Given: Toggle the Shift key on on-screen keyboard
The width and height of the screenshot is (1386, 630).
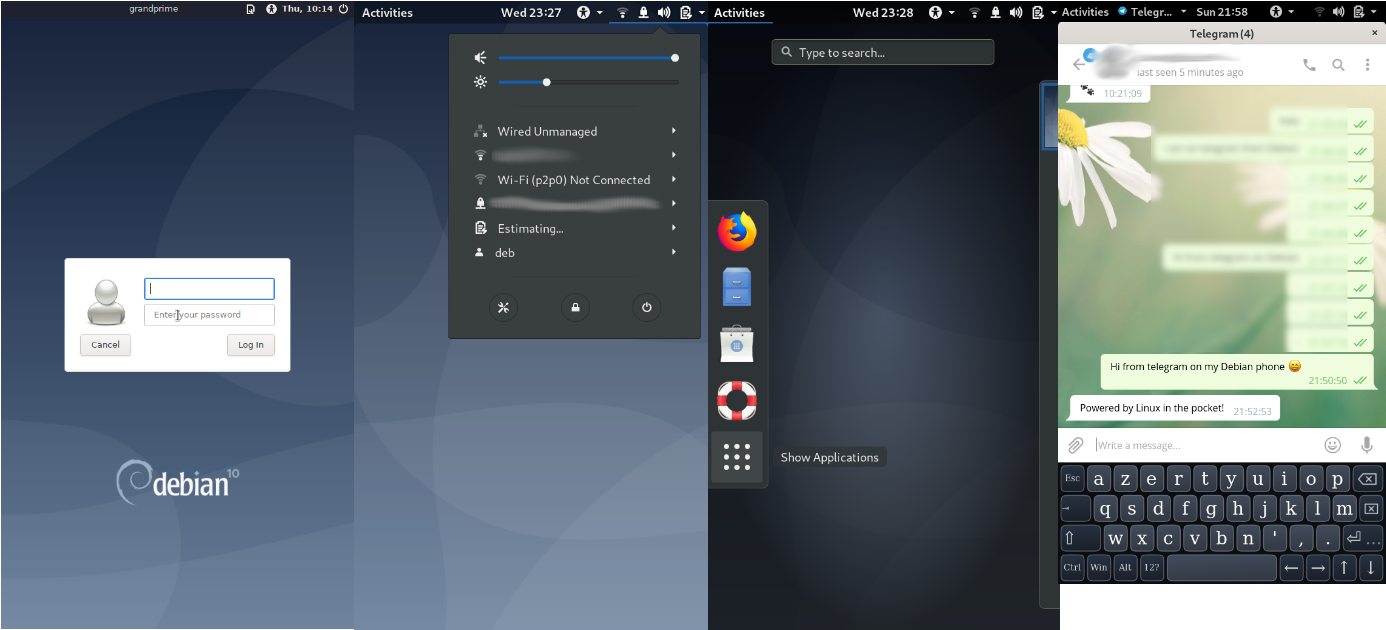Looking at the screenshot, I should (x=1080, y=538).
